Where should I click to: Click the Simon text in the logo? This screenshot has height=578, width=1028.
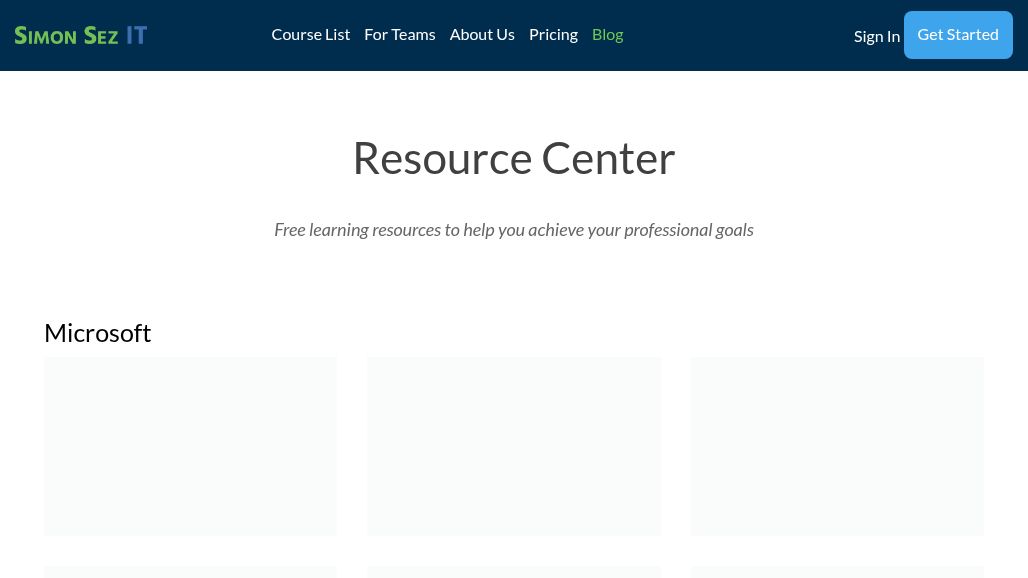(x=47, y=35)
